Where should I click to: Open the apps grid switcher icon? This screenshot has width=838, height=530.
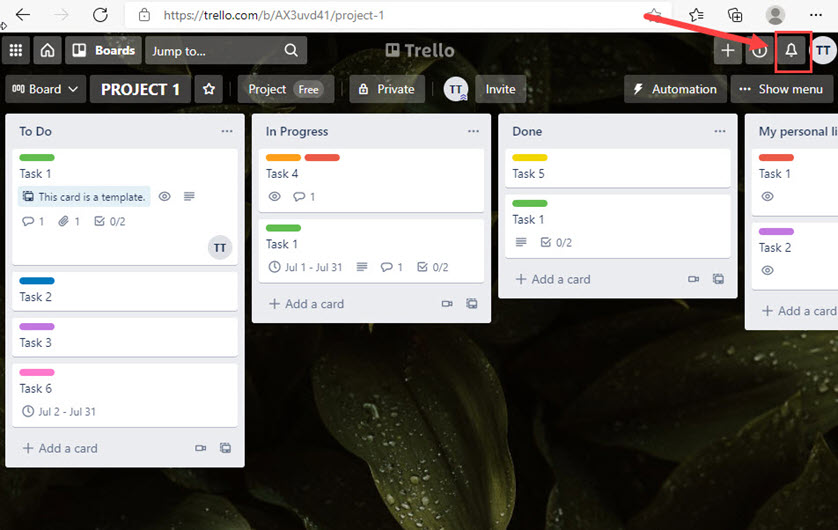[x=16, y=50]
